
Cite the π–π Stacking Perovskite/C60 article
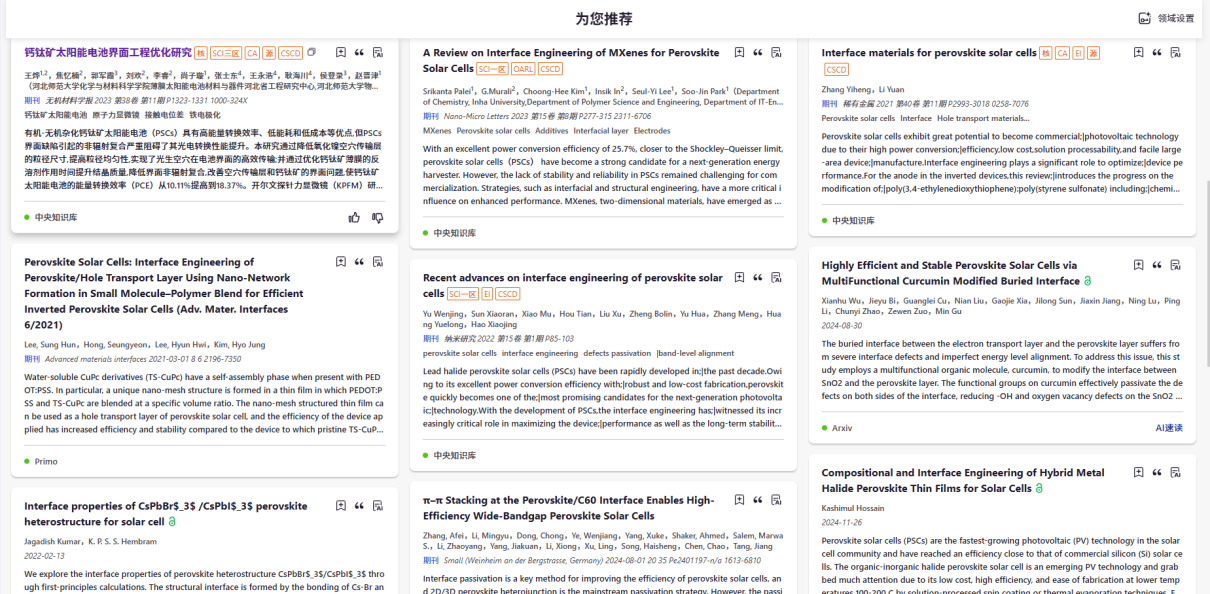(x=758, y=500)
